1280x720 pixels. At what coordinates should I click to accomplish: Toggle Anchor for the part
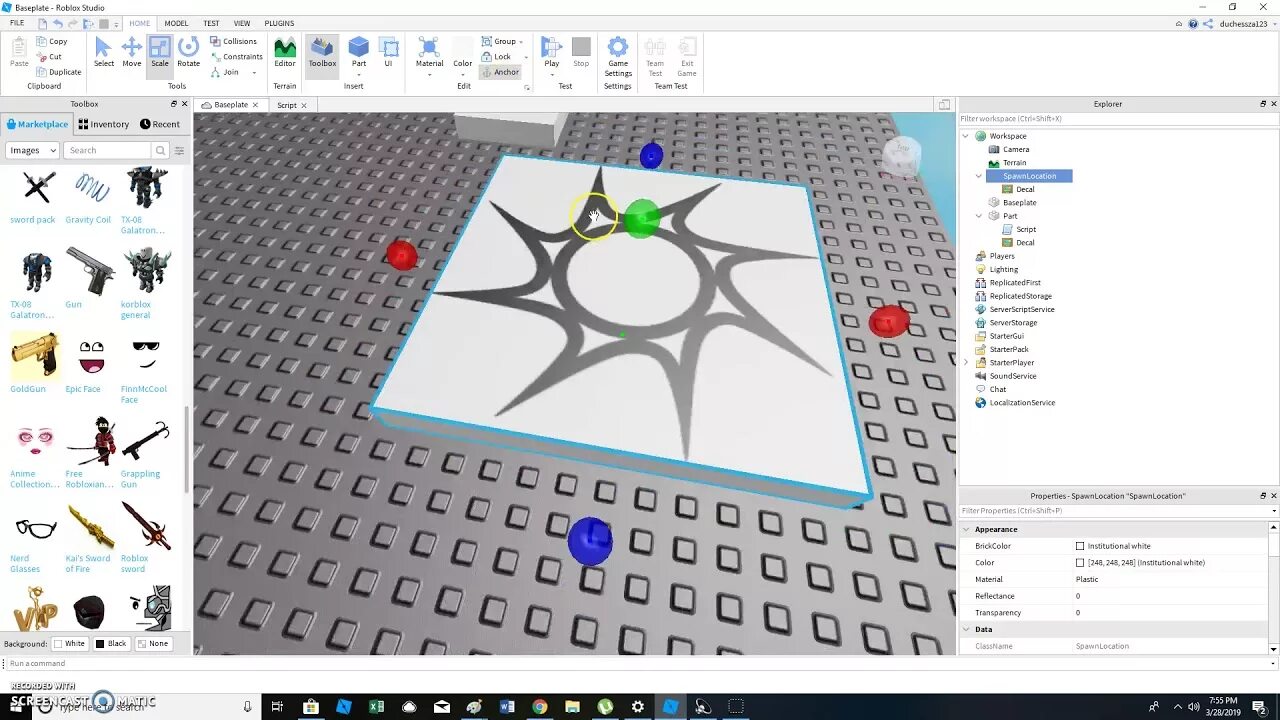pyautogui.click(x=500, y=72)
